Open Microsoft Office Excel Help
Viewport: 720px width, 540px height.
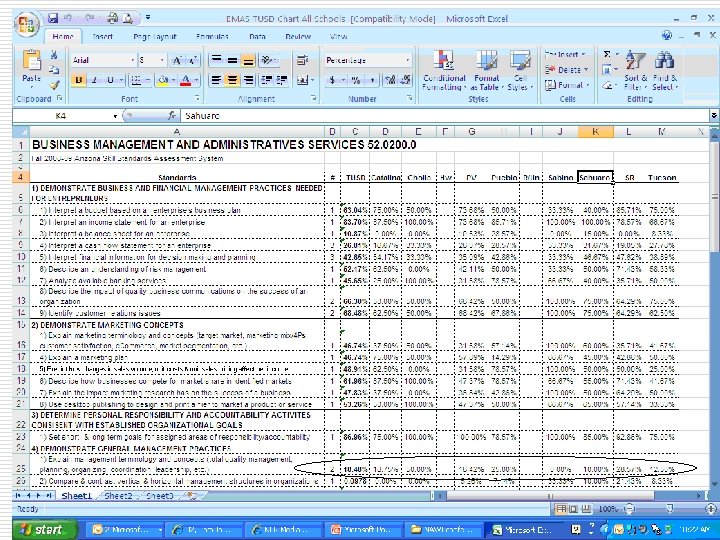coord(667,36)
